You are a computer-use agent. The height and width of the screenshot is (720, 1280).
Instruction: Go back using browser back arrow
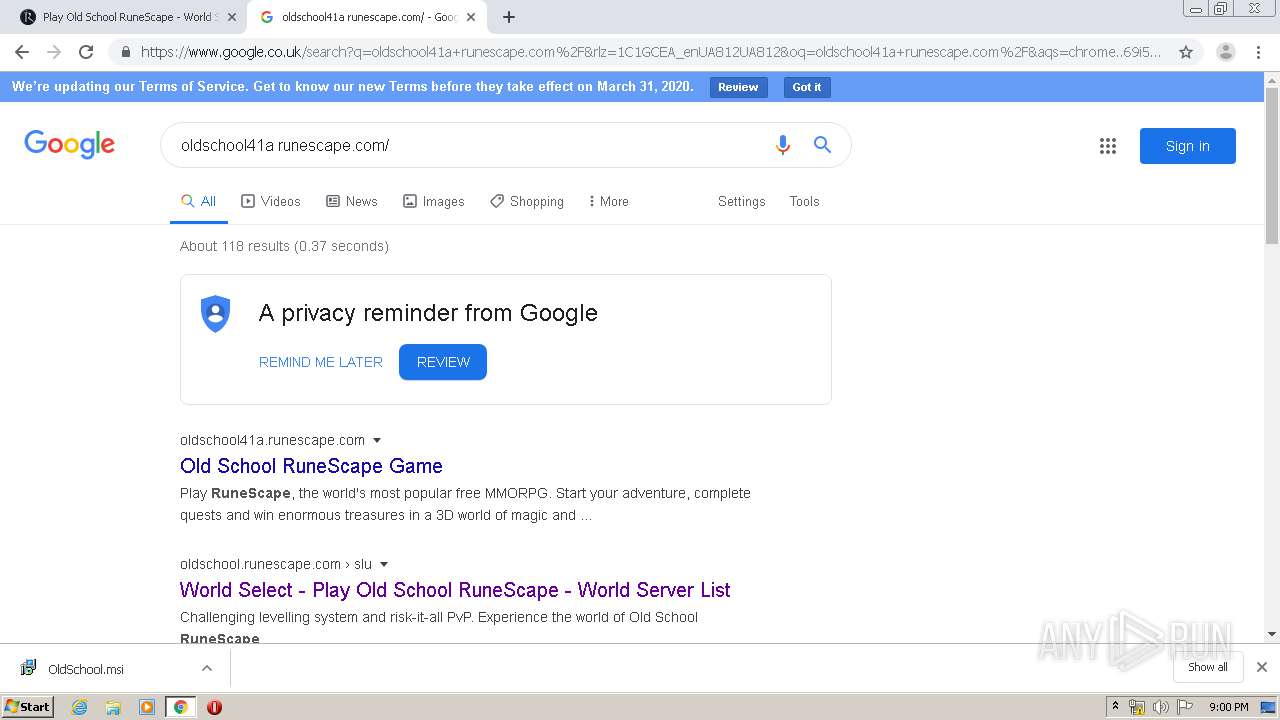click(22, 52)
